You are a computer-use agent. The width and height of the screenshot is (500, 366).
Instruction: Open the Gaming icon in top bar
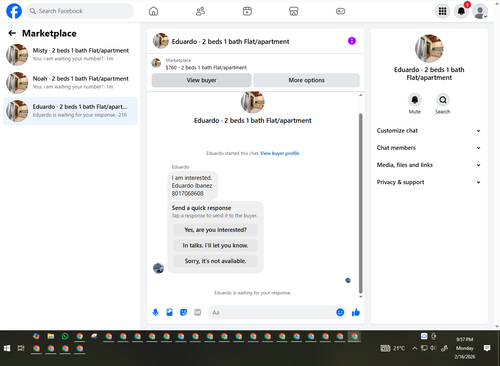coord(340,11)
